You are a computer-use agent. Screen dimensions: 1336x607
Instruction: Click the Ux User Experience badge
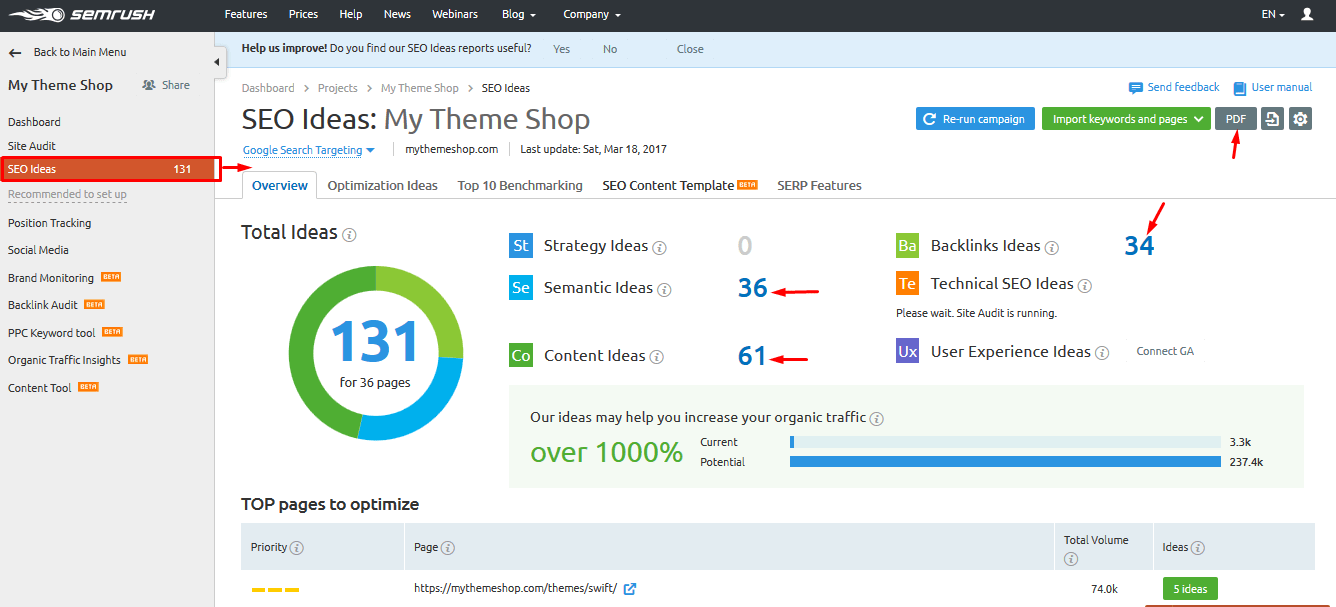pos(907,351)
